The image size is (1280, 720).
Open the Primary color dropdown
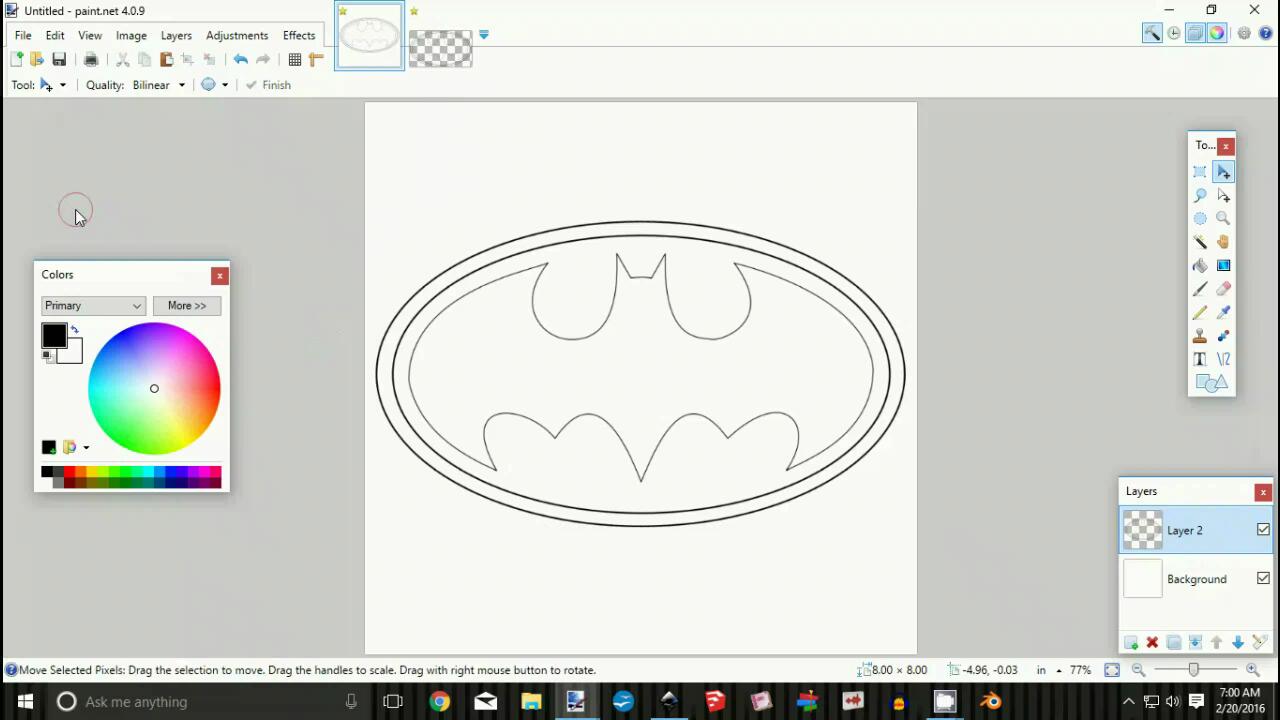pos(93,305)
